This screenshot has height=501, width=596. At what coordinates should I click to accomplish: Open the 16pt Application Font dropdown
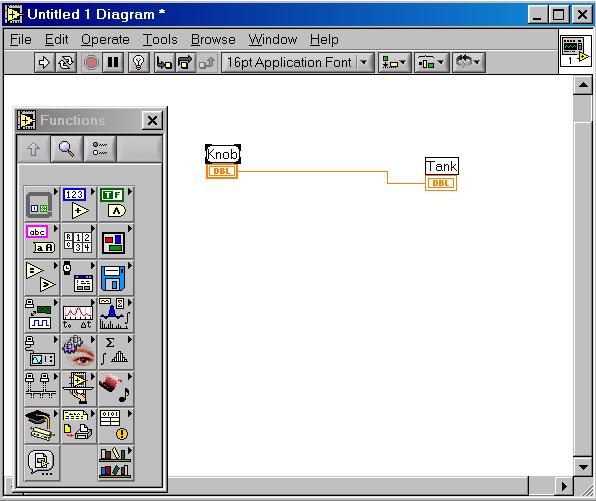coord(298,62)
